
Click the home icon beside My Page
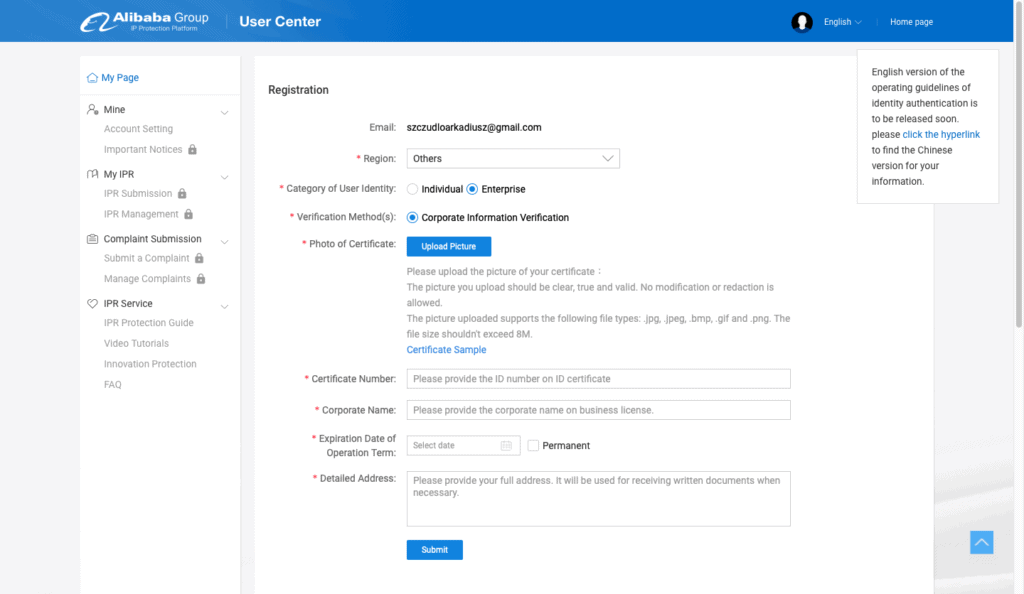pyautogui.click(x=92, y=78)
